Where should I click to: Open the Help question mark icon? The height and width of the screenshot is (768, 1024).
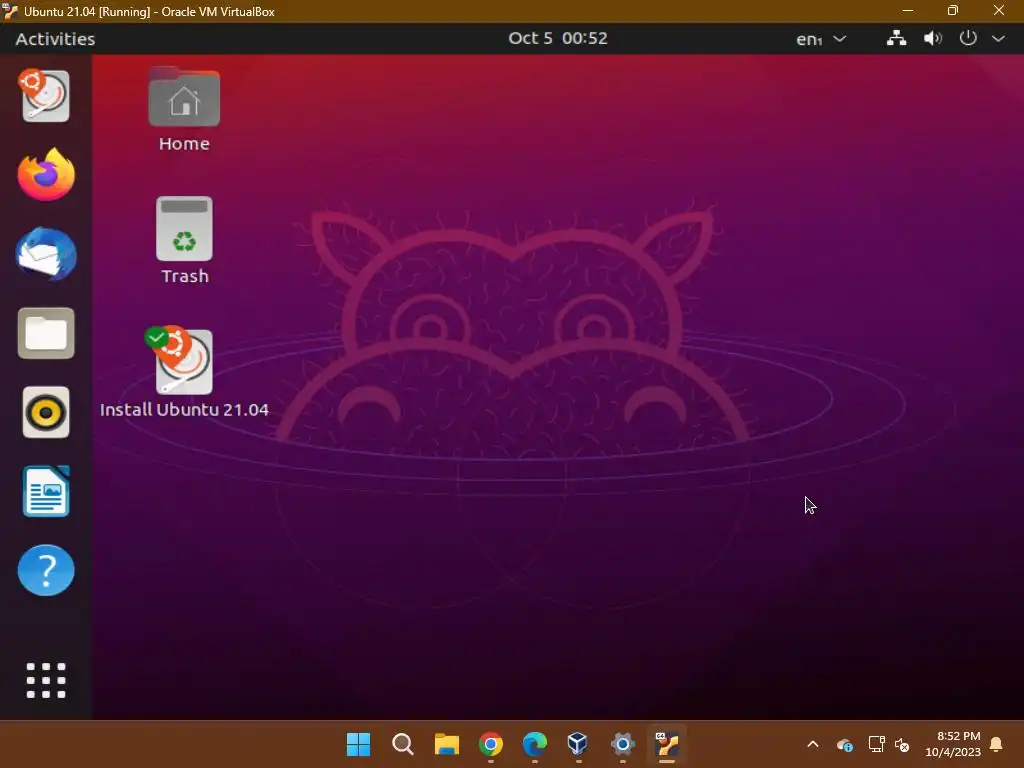(x=46, y=570)
